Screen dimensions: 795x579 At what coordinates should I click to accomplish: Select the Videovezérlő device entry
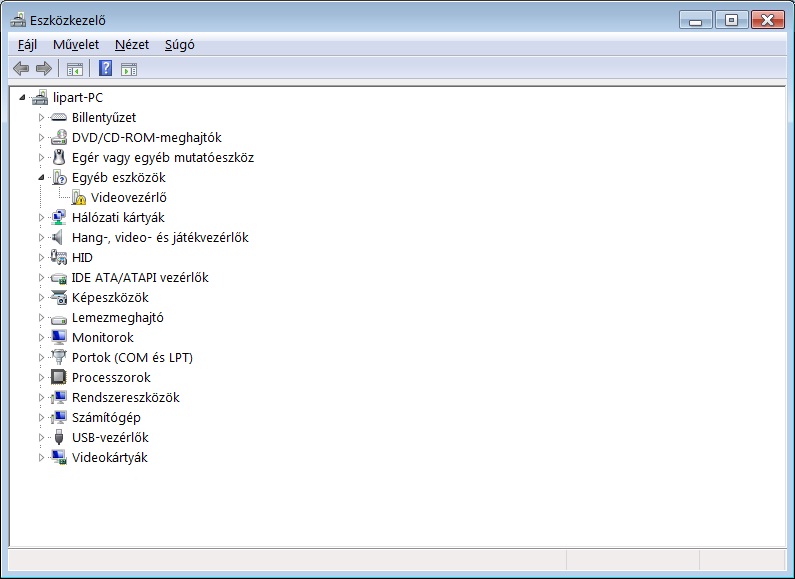[x=129, y=197]
